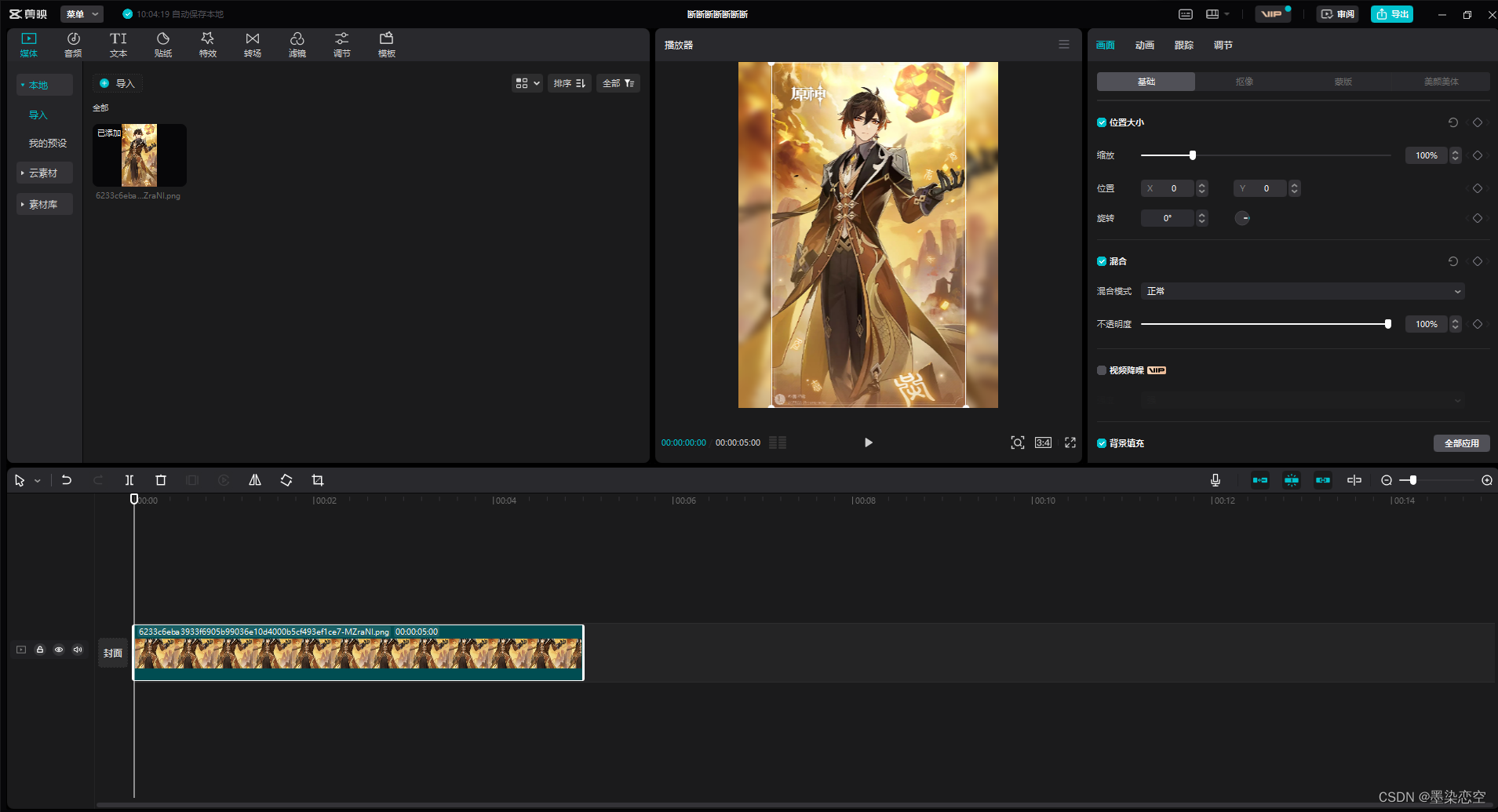
Task: Rotate the selected clip
Action: (x=286, y=480)
